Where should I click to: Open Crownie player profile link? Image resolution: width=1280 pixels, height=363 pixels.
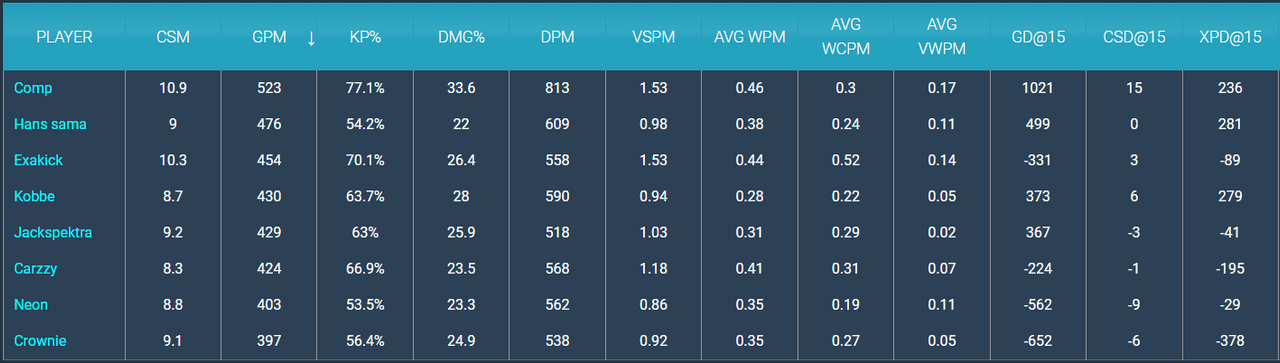[40, 340]
